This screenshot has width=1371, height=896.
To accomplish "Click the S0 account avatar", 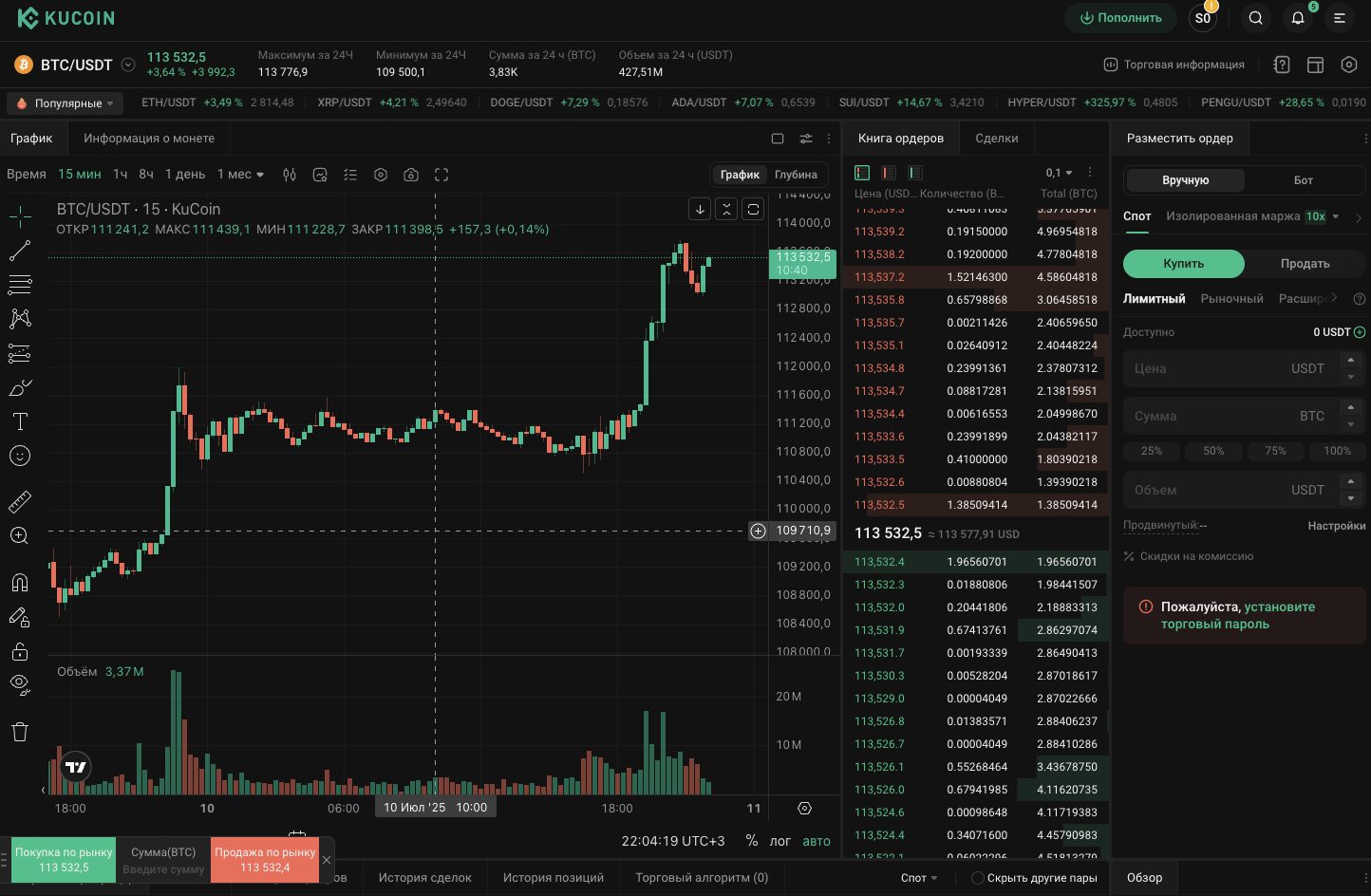I will pos(1203,18).
